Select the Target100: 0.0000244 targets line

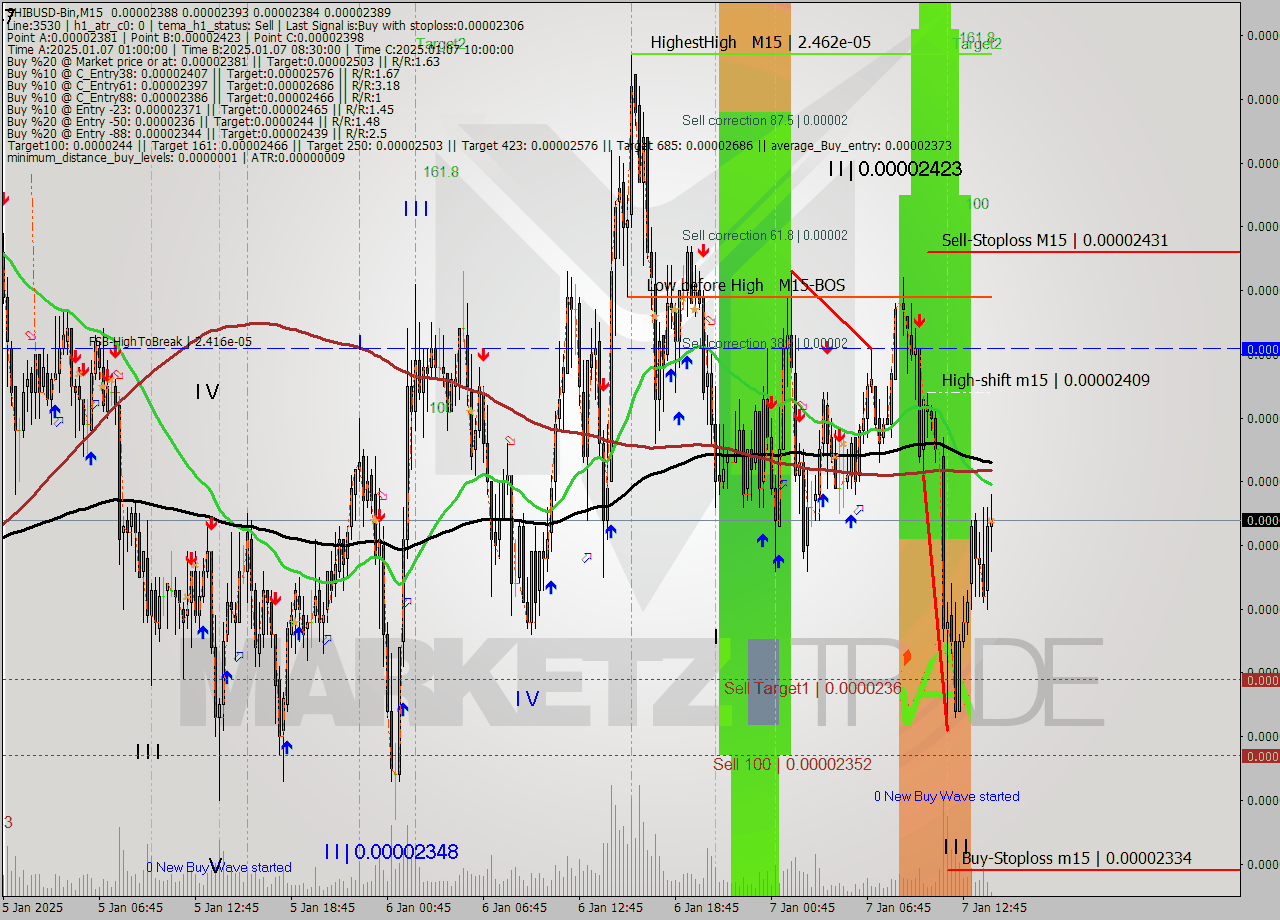pos(479,145)
